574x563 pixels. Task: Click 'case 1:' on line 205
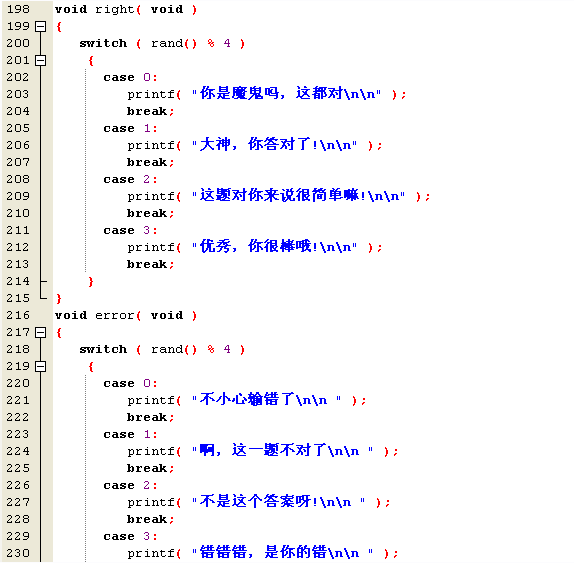[x=130, y=128]
